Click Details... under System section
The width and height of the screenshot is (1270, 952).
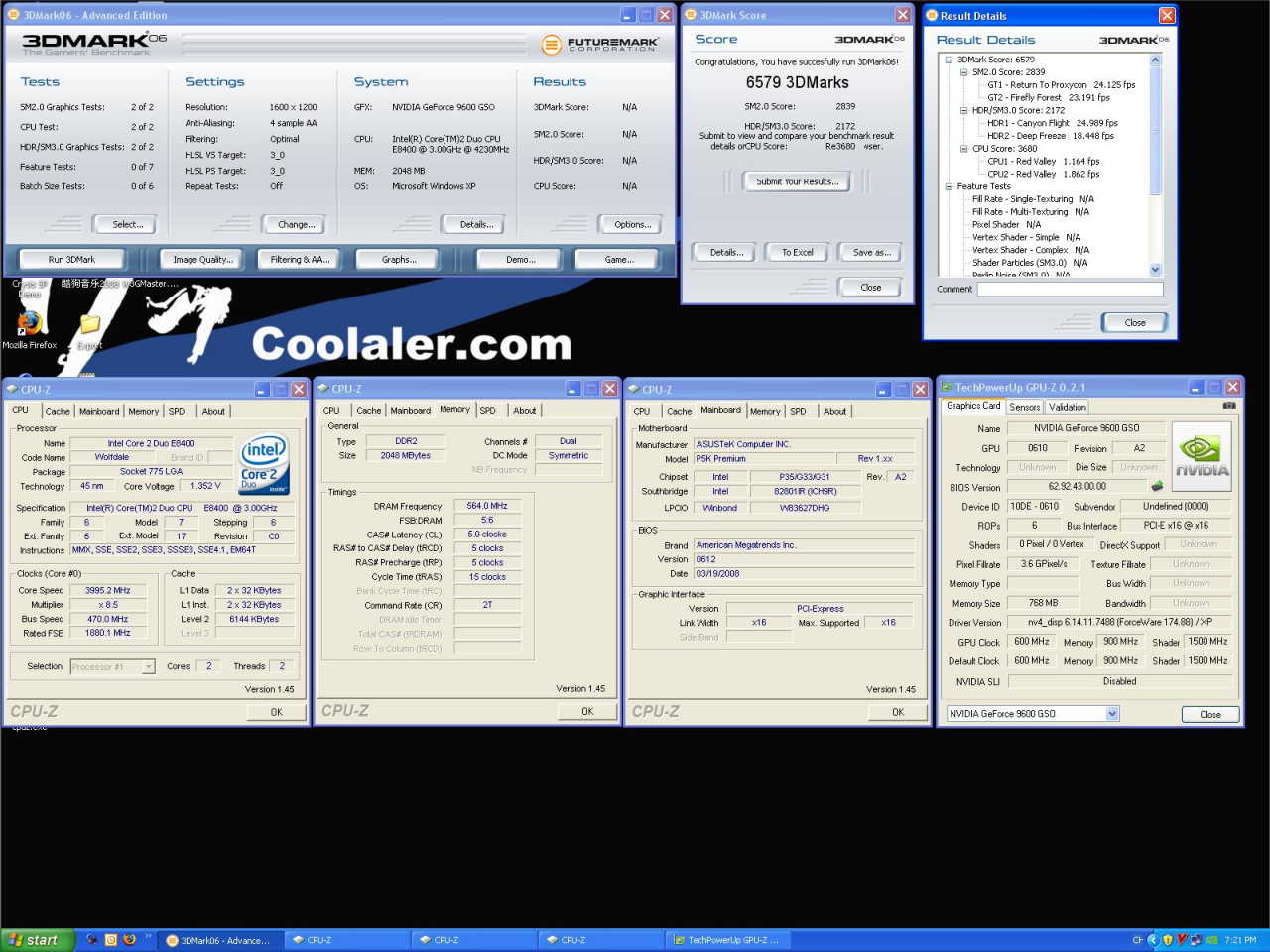click(x=476, y=225)
